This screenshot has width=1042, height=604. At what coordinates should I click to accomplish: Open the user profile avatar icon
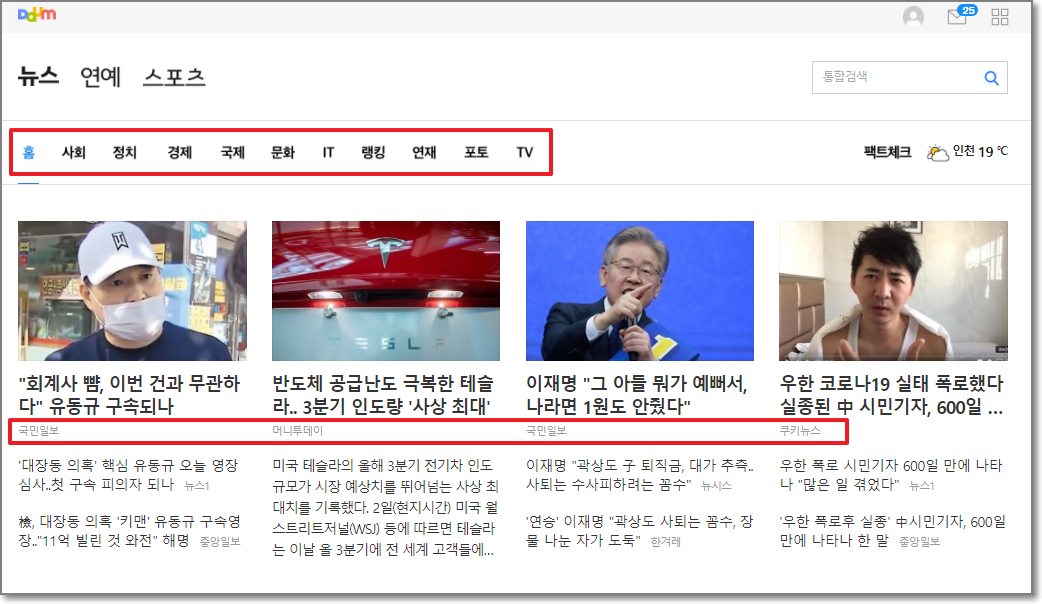tap(913, 16)
